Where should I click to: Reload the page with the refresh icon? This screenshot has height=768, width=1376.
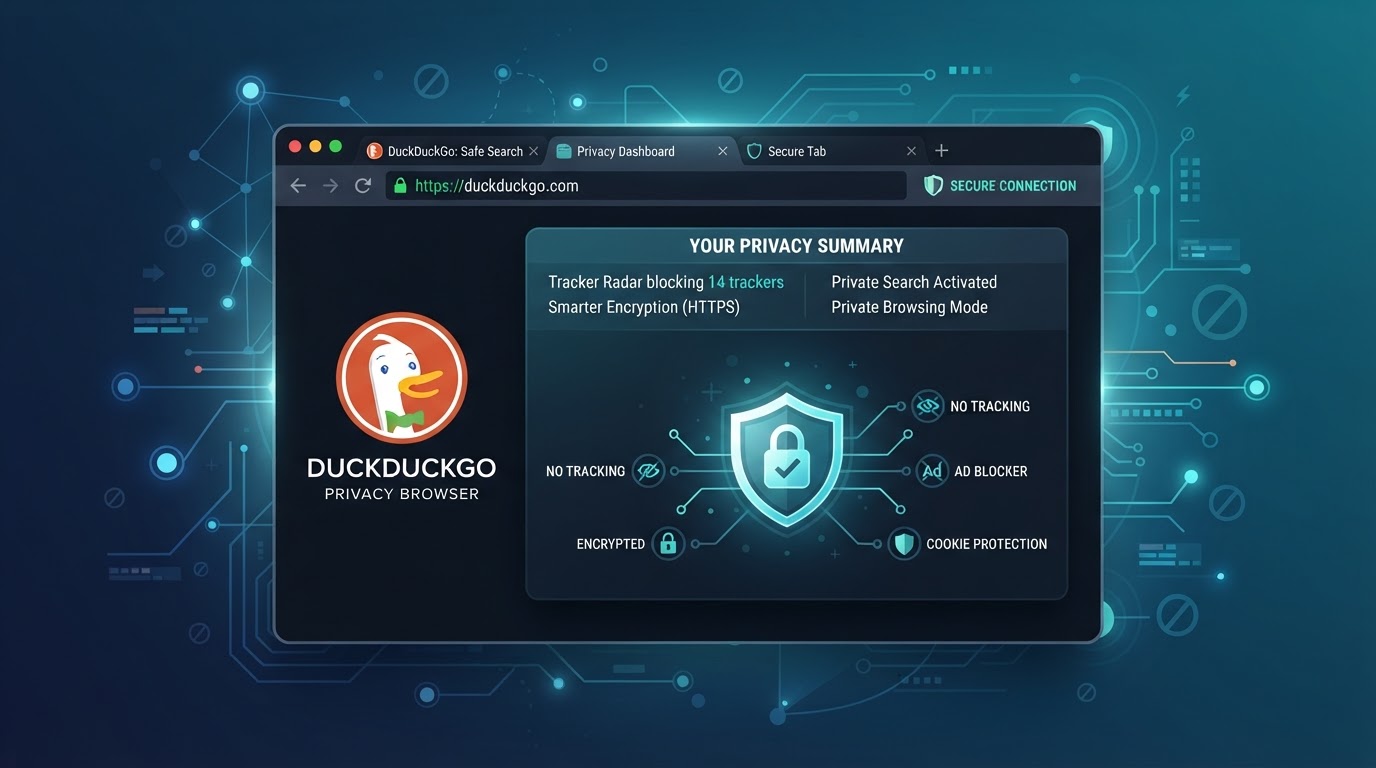pyautogui.click(x=363, y=186)
